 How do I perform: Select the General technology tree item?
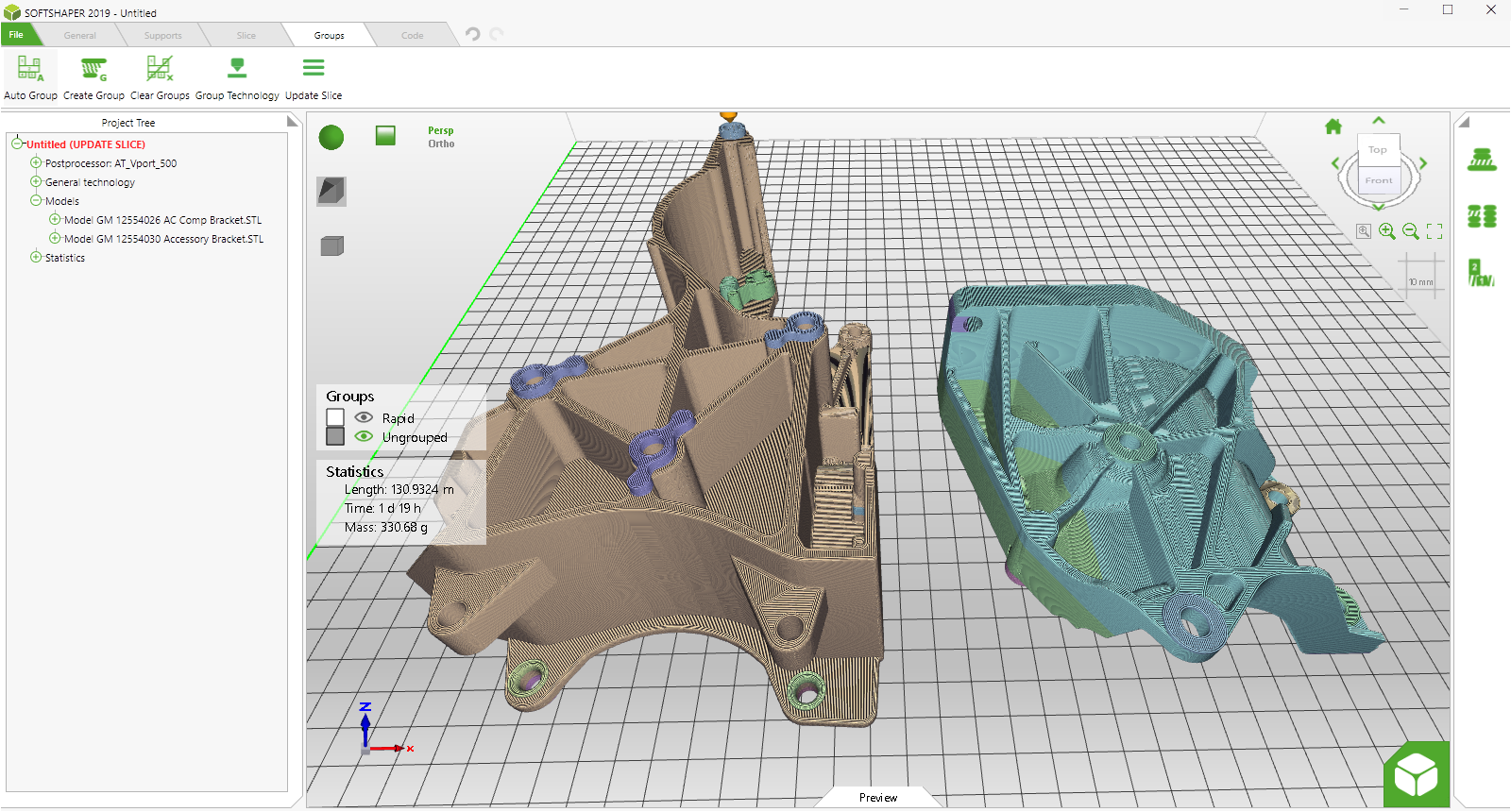click(90, 182)
